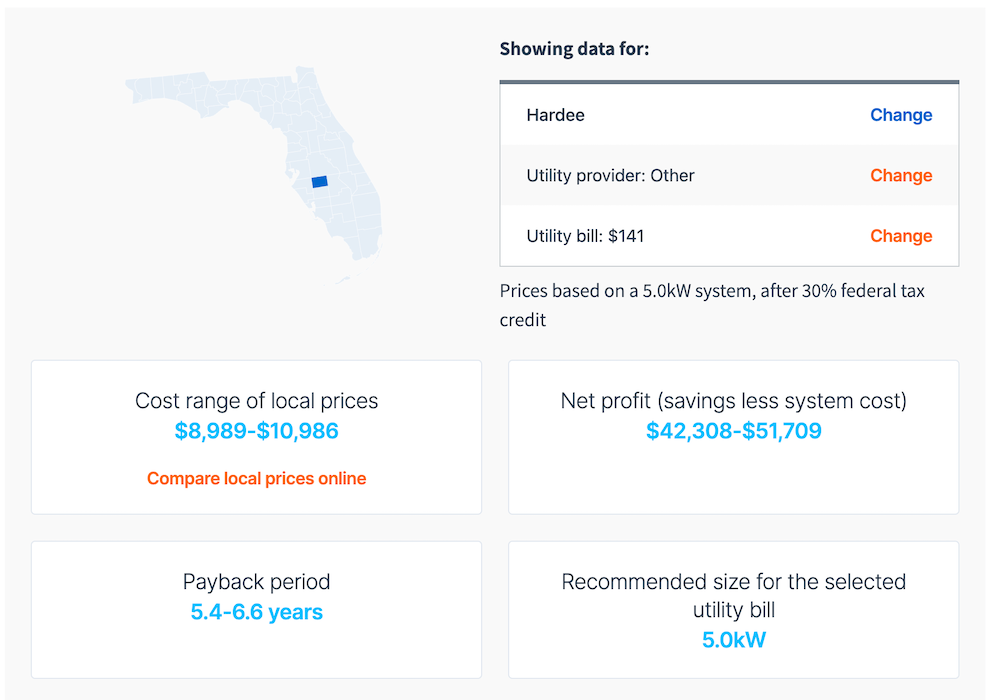Click the Cost range of local prices heading
1000x700 pixels.
coord(256,401)
